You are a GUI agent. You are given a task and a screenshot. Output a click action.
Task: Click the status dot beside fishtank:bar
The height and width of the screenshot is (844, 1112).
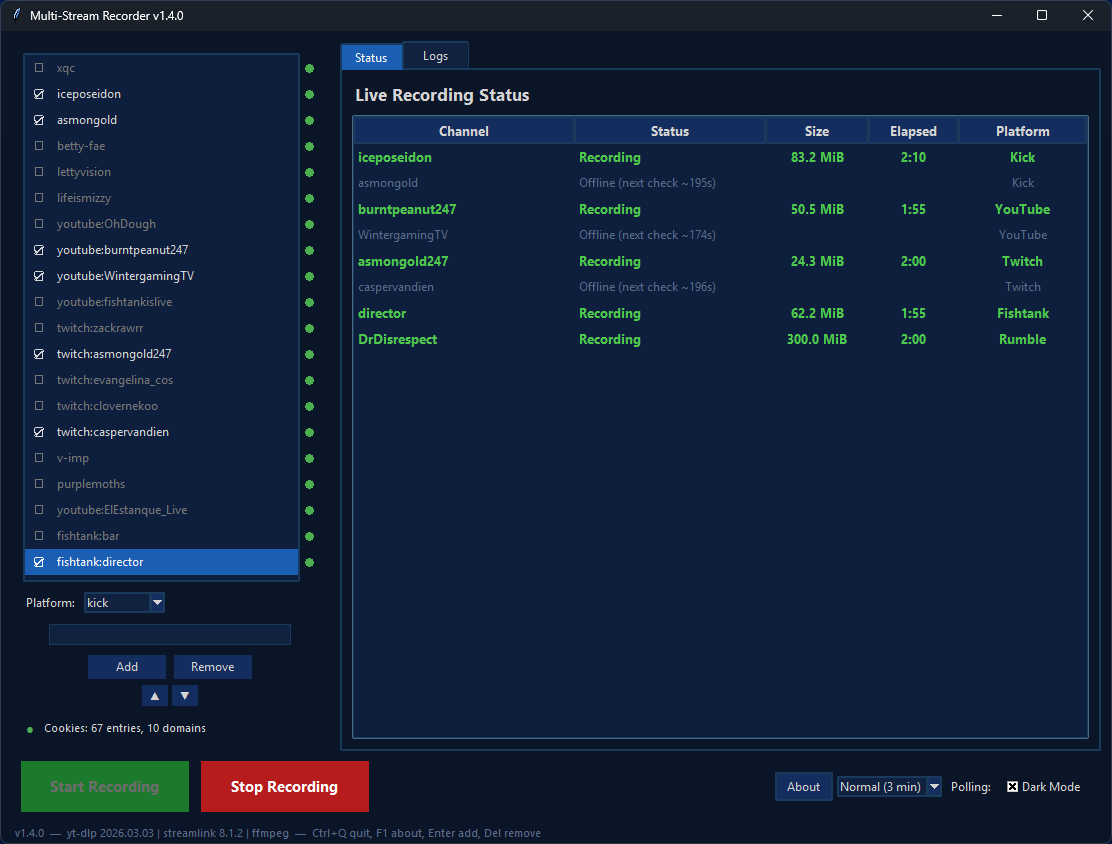309,537
